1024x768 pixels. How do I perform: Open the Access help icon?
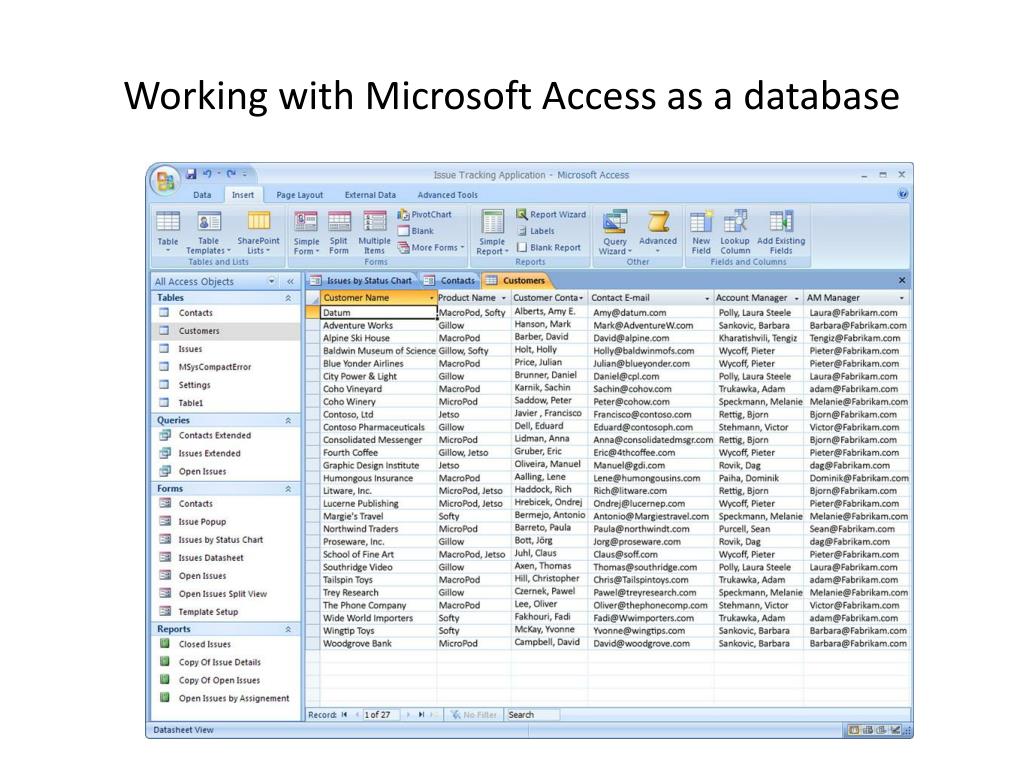[x=903, y=194]
